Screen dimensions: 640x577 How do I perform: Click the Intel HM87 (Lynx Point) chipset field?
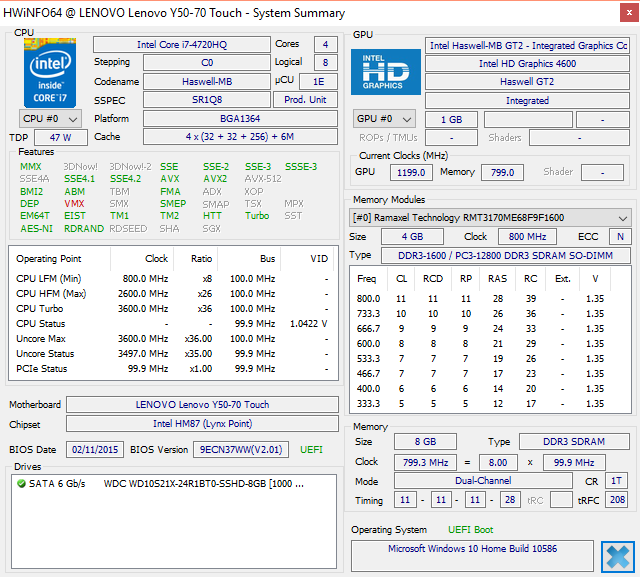[202, 424]
